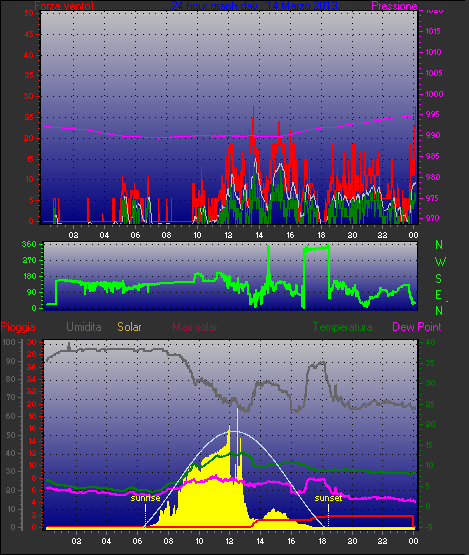Click the 100 humidity axis value

coord(8,342)
